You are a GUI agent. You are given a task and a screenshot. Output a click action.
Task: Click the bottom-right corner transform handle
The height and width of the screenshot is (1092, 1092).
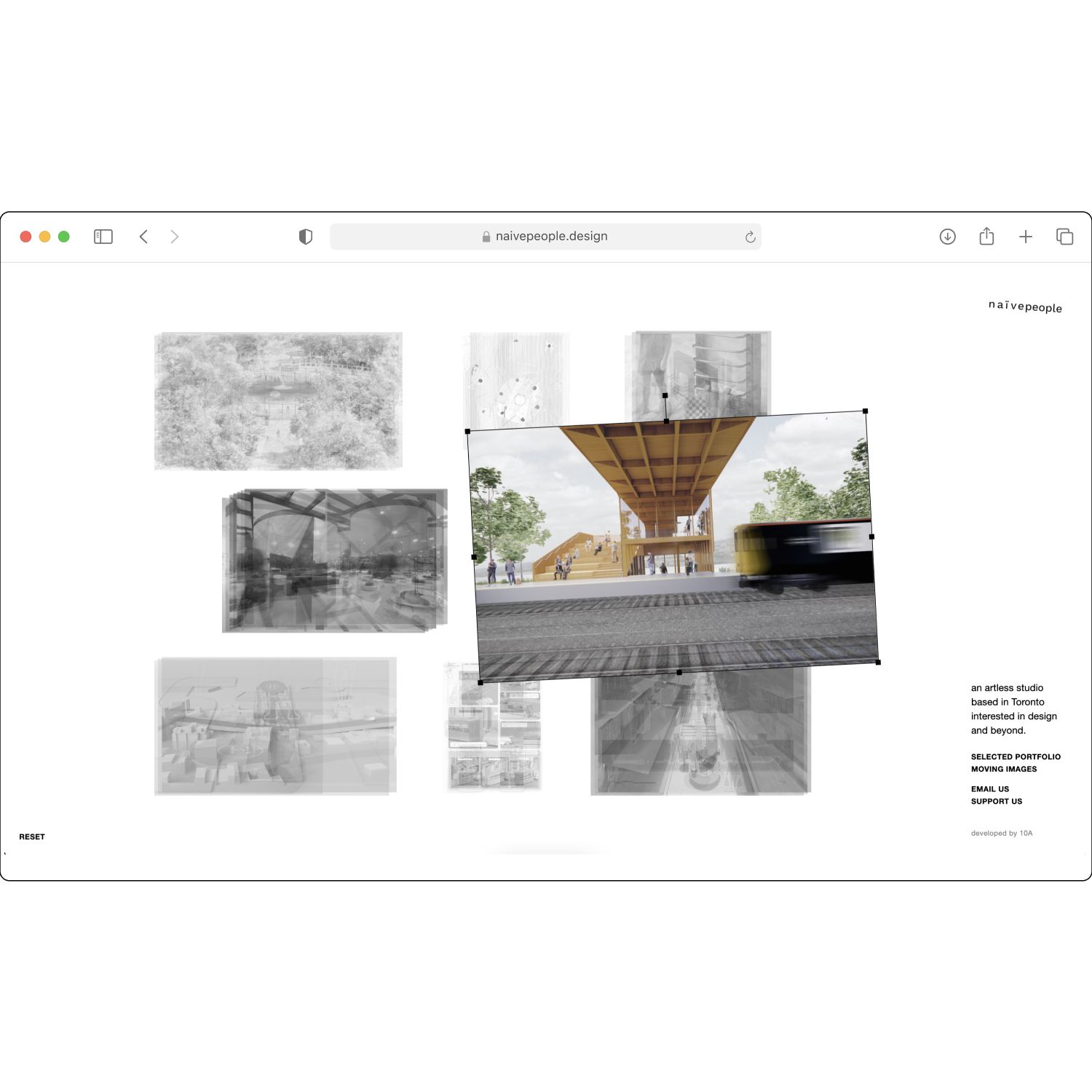878,662
